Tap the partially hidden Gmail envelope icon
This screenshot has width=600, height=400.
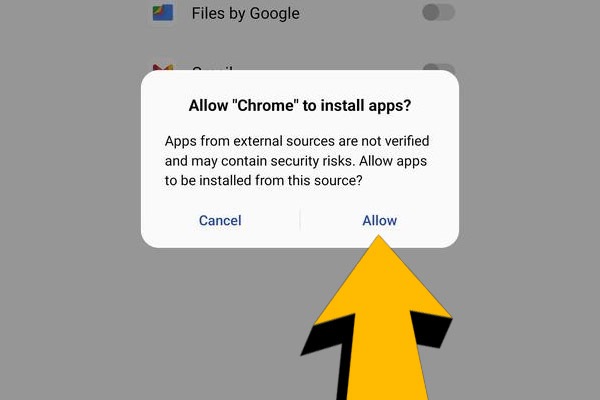click(x=163, y=67)
